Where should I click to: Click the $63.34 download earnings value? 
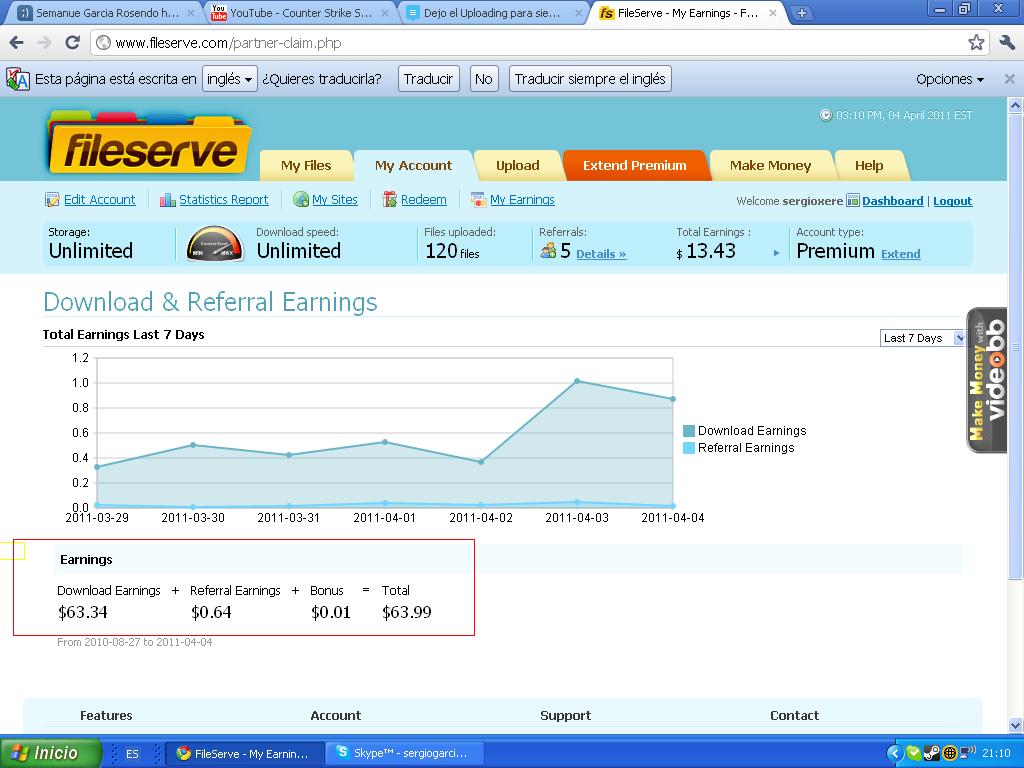point(82,613)
